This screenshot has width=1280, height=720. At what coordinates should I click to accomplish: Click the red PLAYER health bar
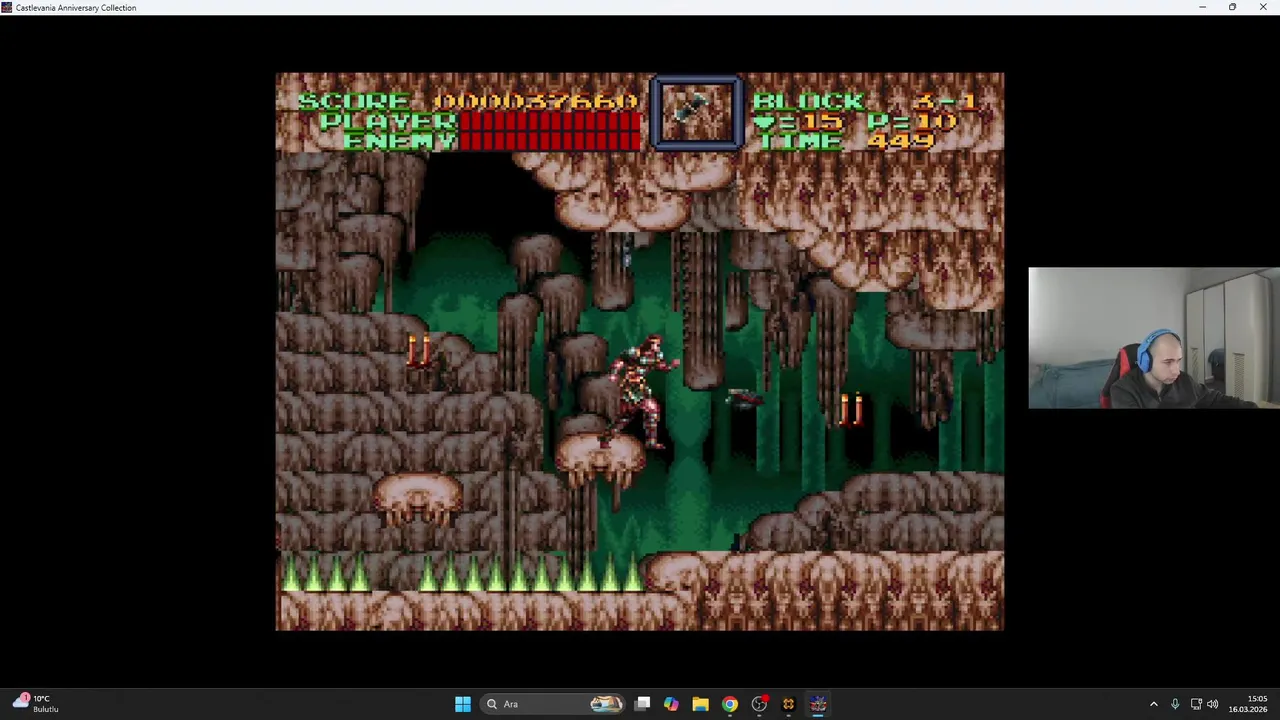(550, 122)
